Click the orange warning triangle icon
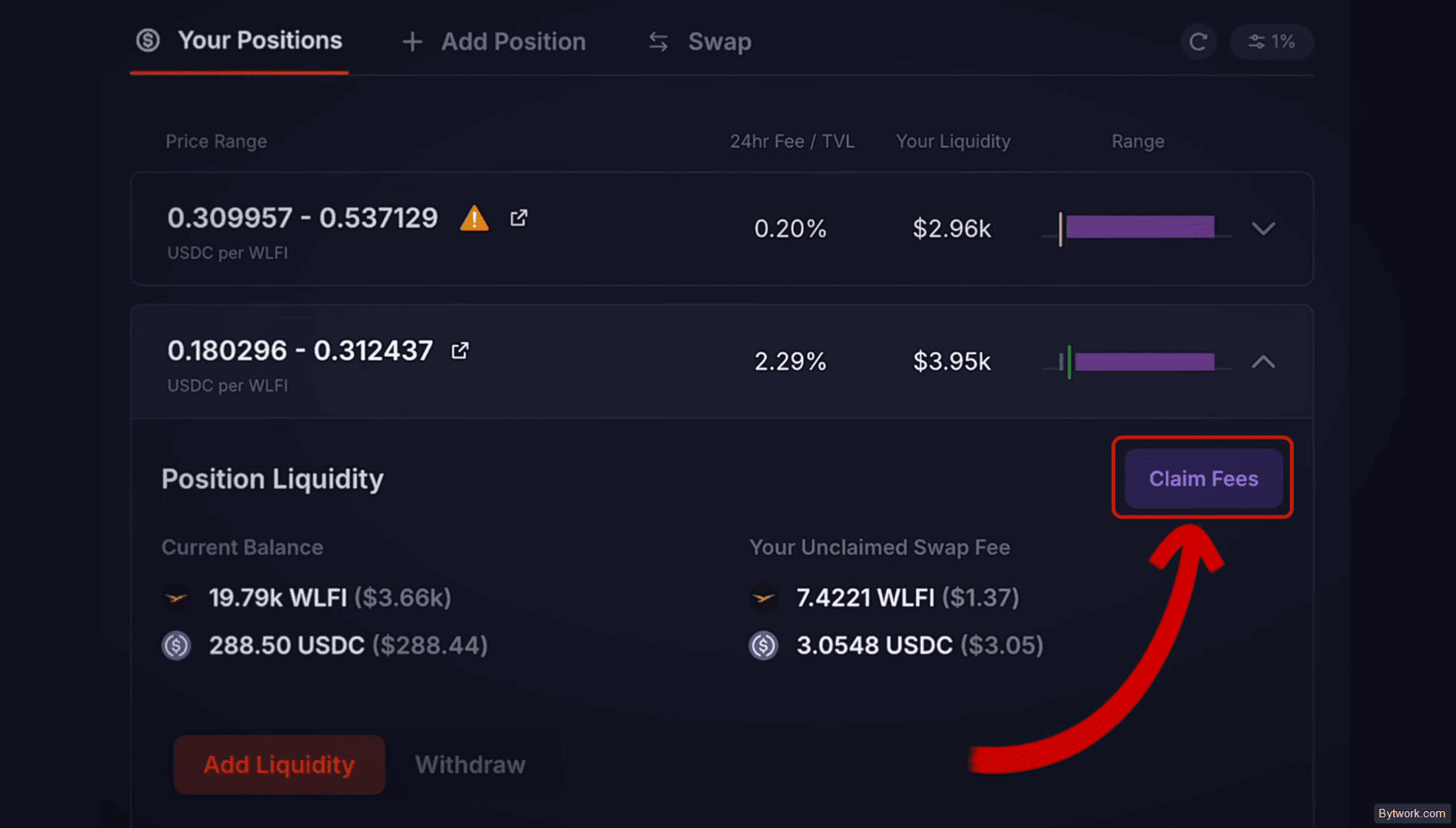 tap(474, 219)
